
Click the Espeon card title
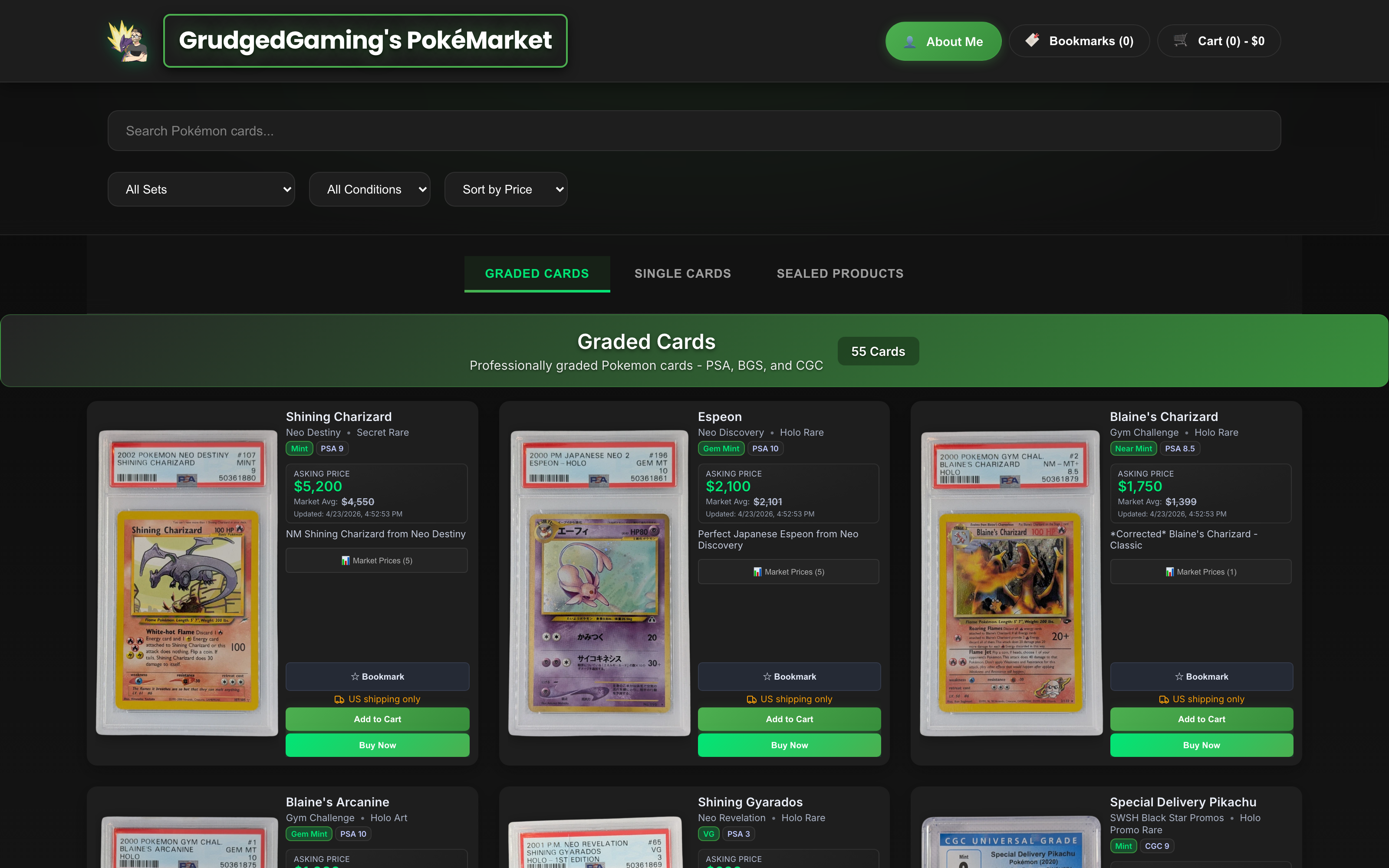coord(720,417)
